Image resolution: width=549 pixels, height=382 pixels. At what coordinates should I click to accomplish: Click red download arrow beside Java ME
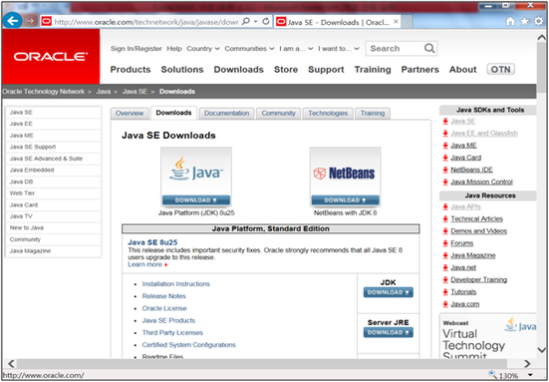(x=445, y=145)
